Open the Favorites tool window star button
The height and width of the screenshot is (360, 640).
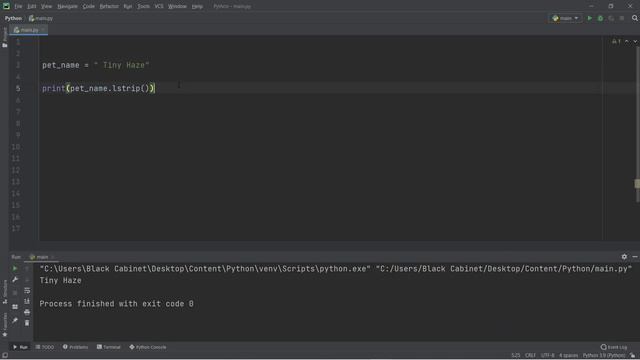pyautogui.click(x=5, y=325)
